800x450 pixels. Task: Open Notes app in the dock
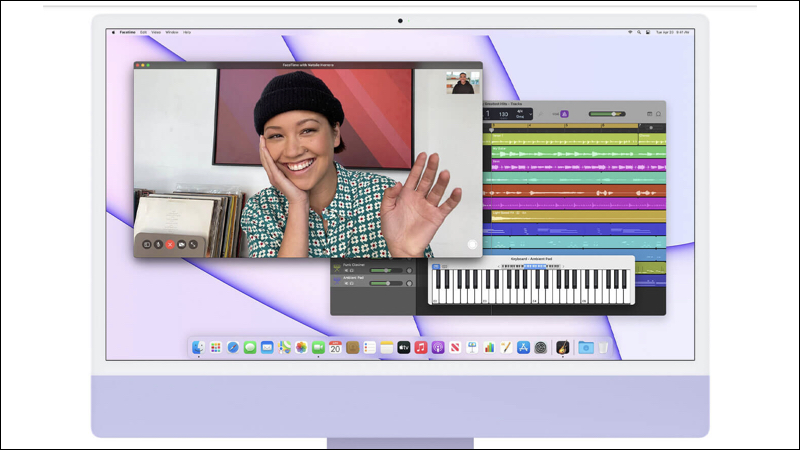click(387, 347)
